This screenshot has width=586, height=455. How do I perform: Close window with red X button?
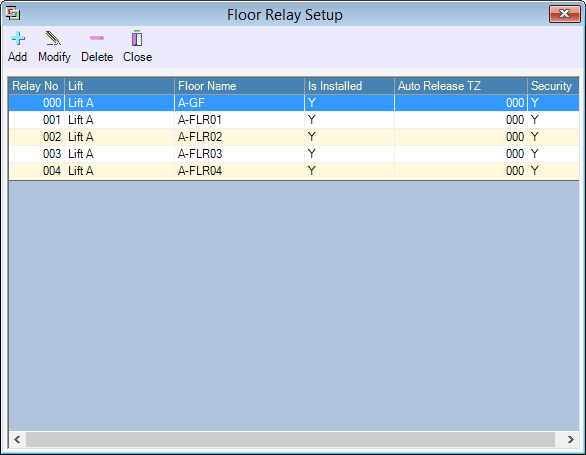[564, 14]
